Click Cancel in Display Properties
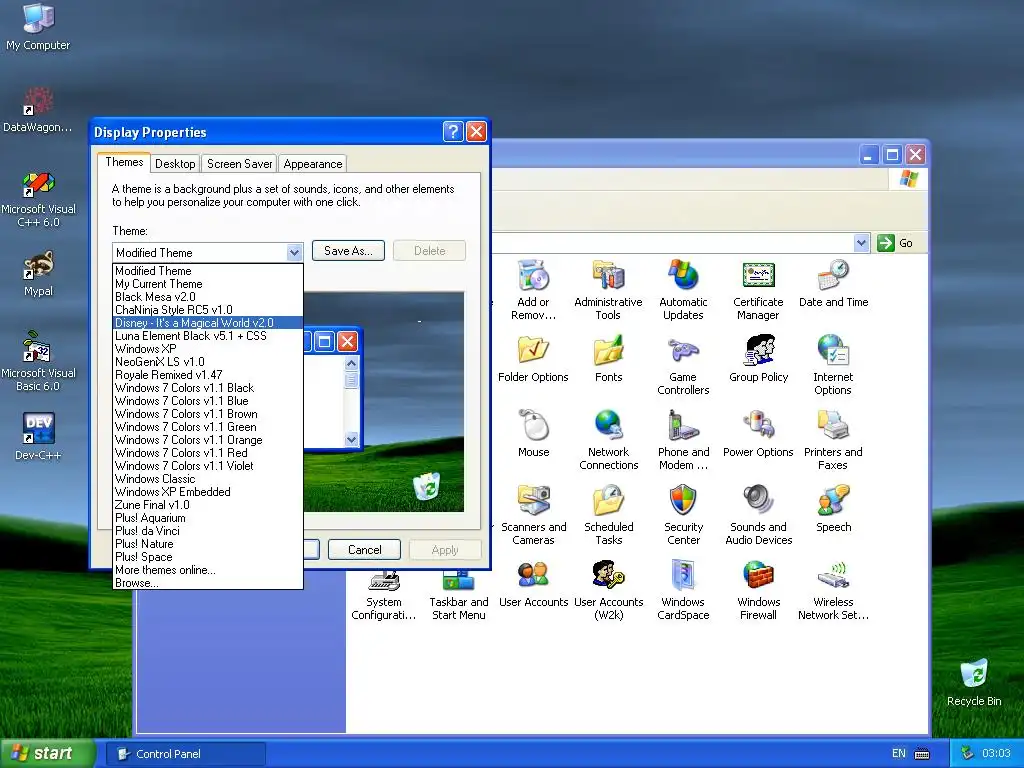This screenshot has width=1024, height=768. coord(364,550)
